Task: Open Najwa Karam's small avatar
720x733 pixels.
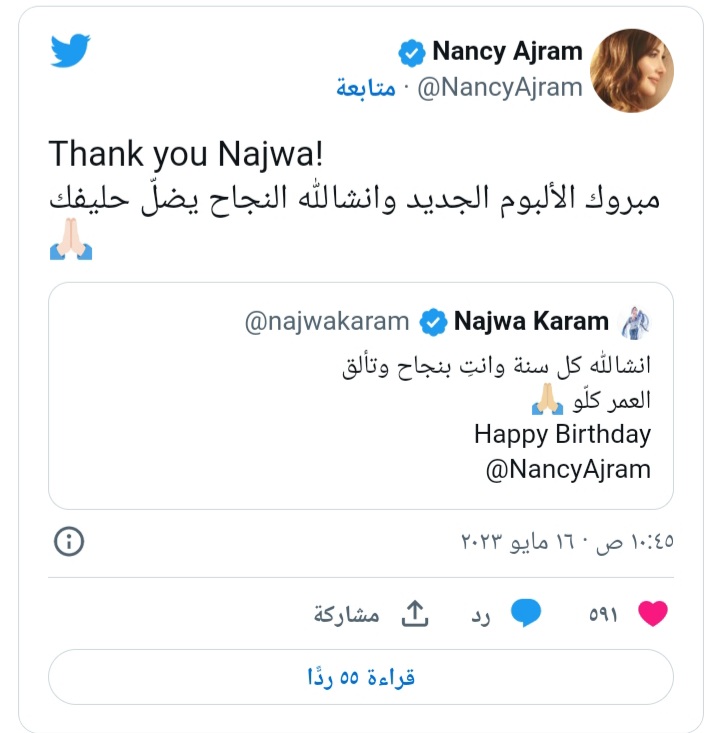Action: click(x=635, y=322)
